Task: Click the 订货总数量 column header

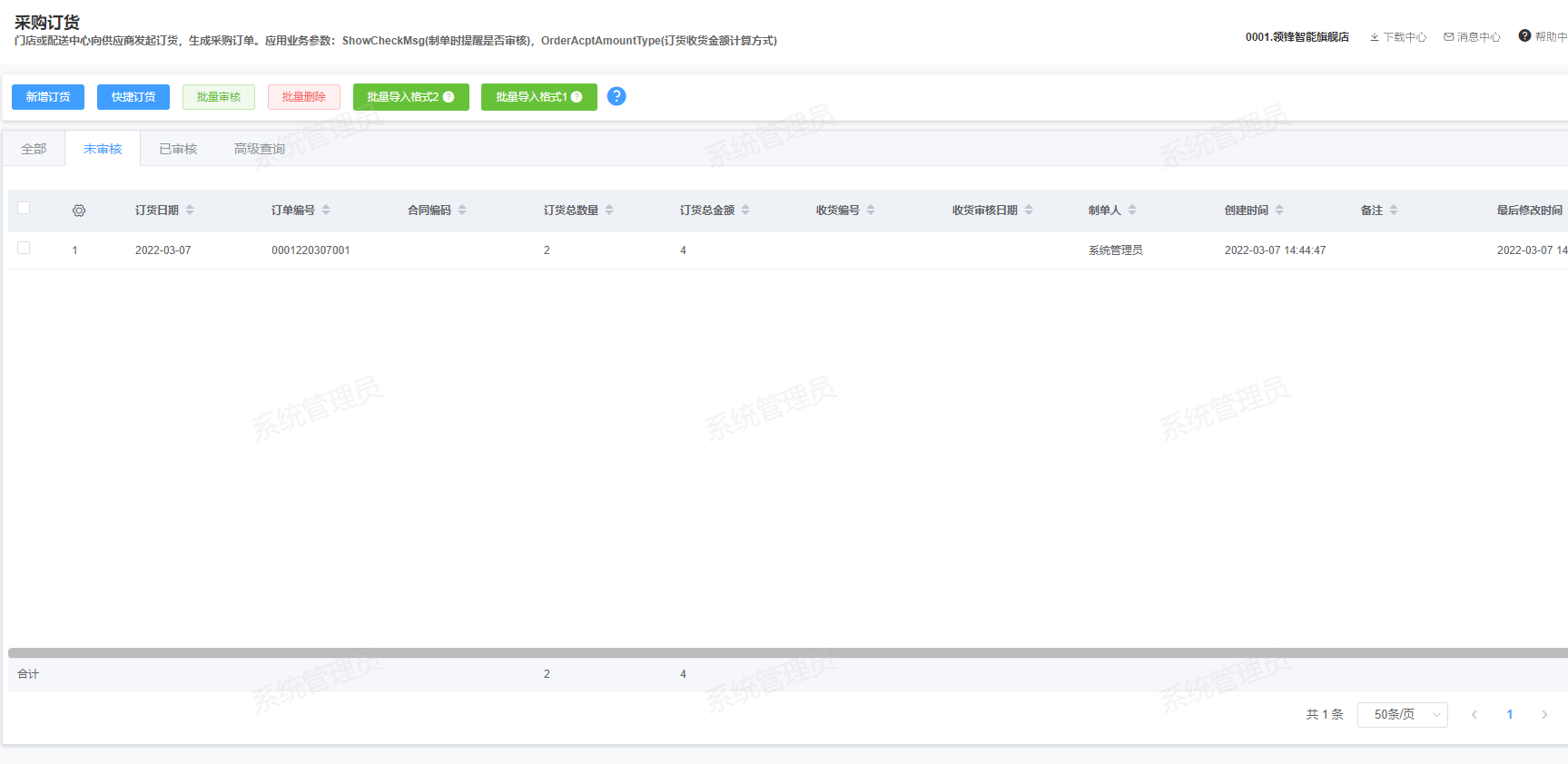Action: point(571,211)
